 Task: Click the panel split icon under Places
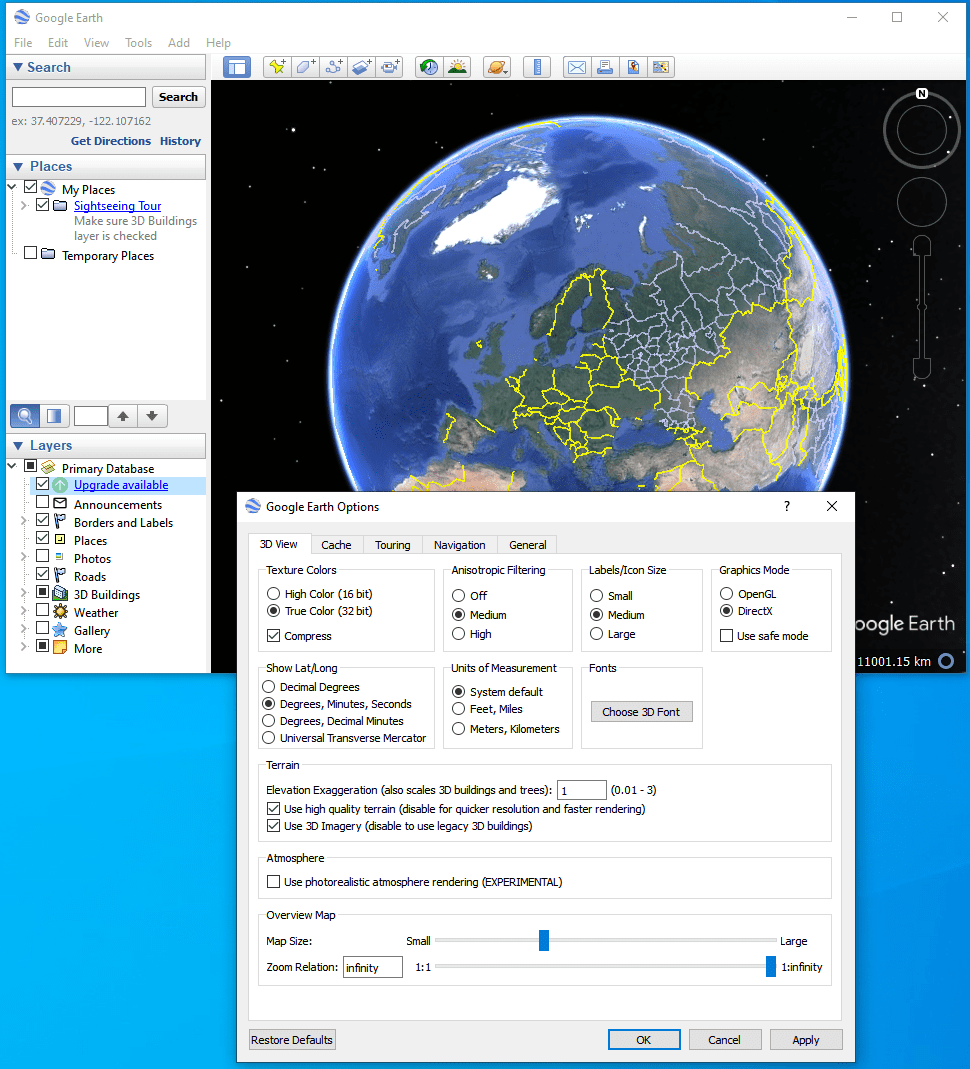54,416
